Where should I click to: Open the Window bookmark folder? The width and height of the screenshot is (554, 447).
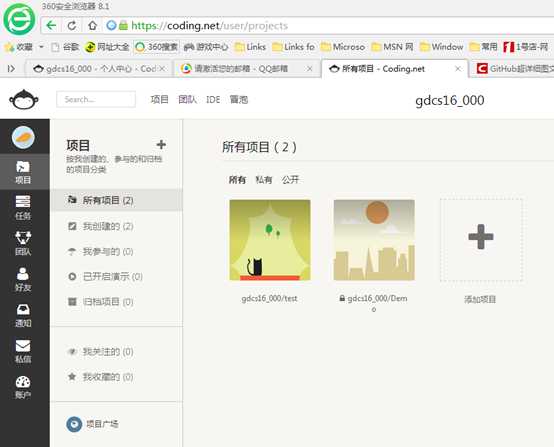click(441, 47)
